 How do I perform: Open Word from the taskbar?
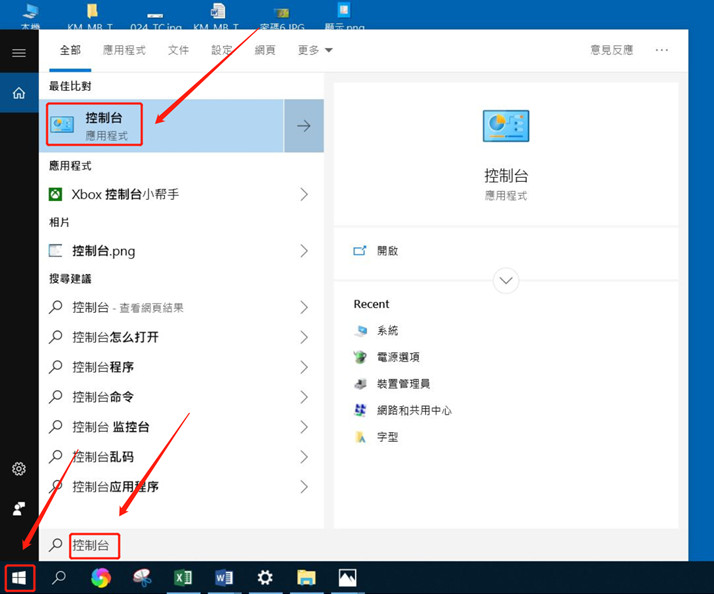pos(224,578)
